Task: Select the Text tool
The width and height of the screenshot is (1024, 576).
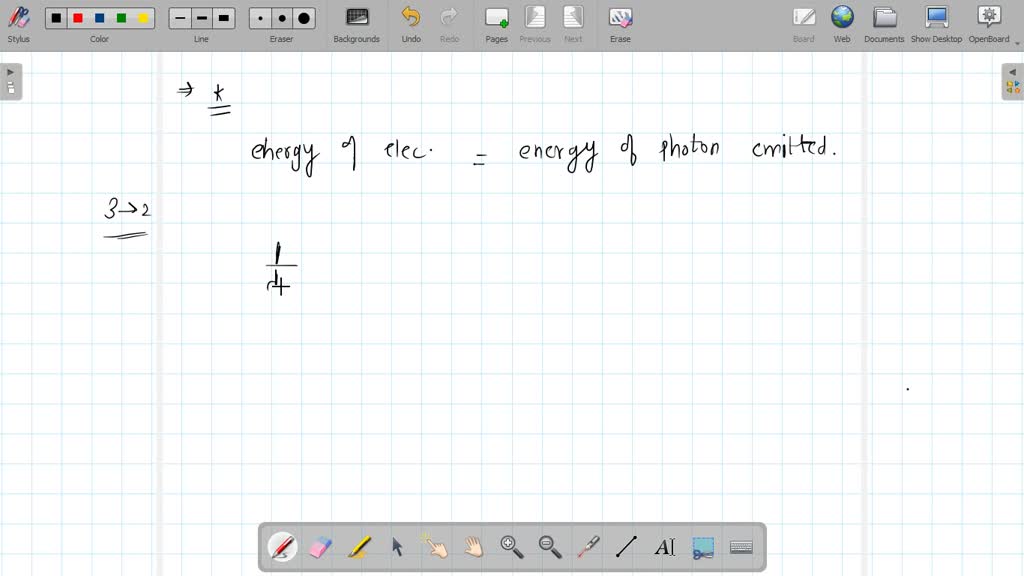Action: point(664,547)
